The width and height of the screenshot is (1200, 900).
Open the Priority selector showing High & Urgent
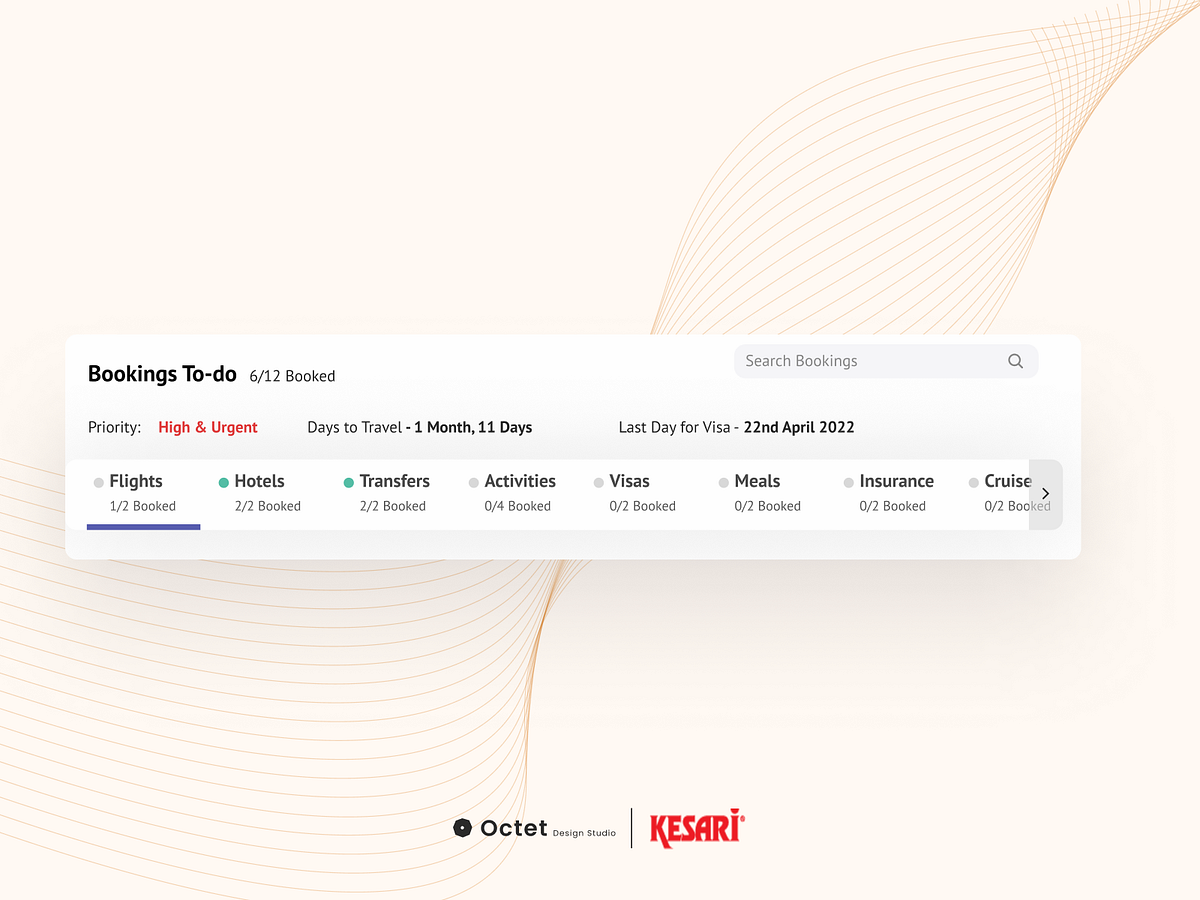208,427
